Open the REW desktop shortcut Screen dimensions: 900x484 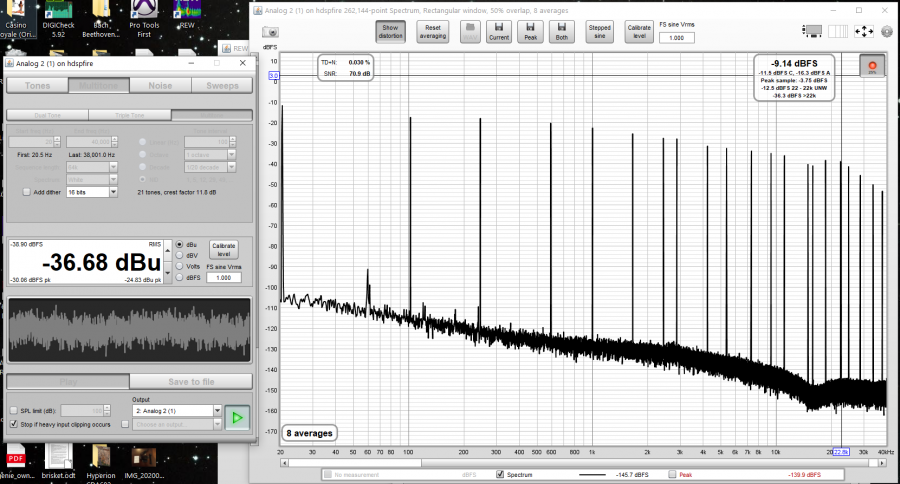click(x=187, y=16)
